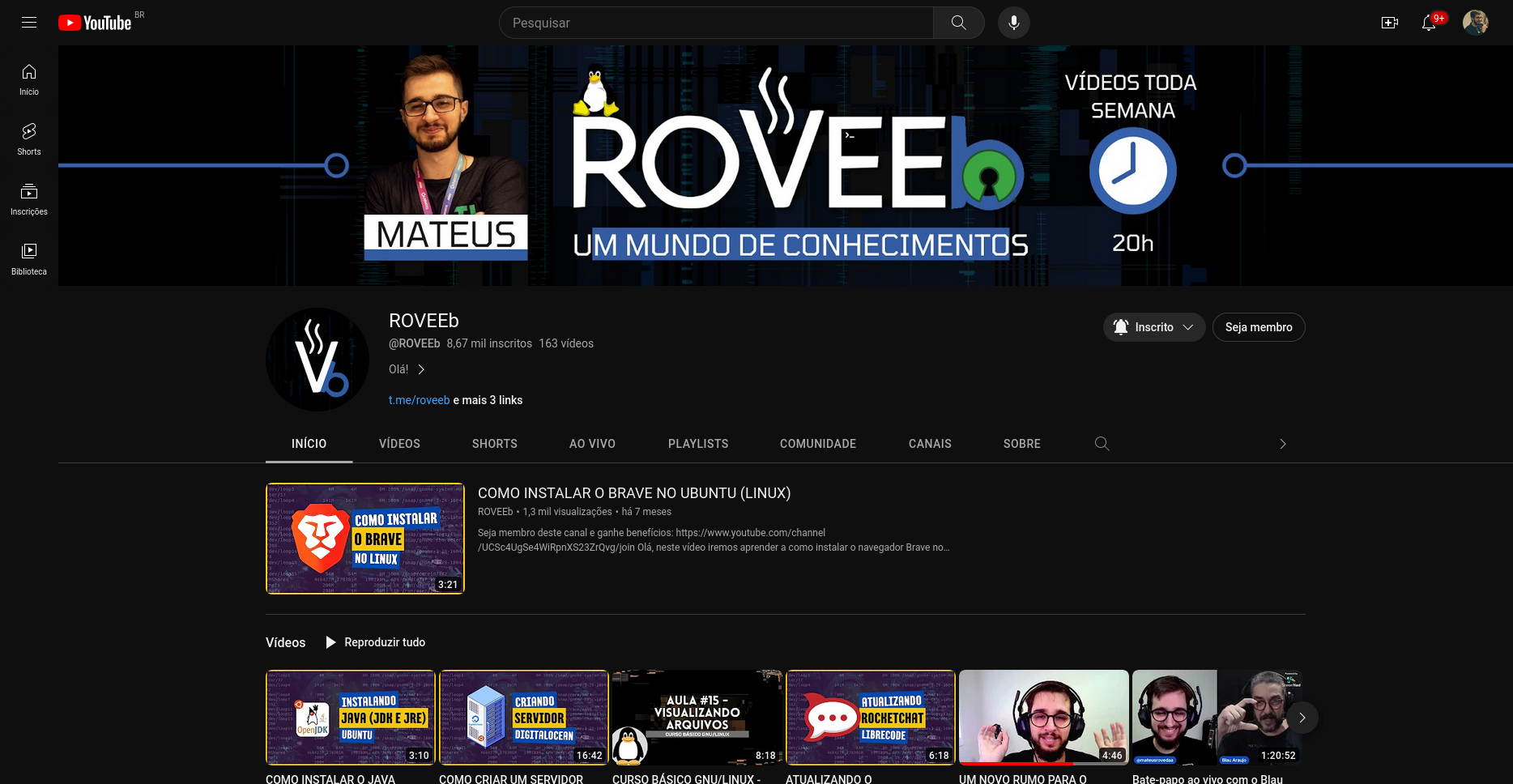Switch to the COMUNIDADE tab
Screen dimensions: 1513x784
pos(818,444)
